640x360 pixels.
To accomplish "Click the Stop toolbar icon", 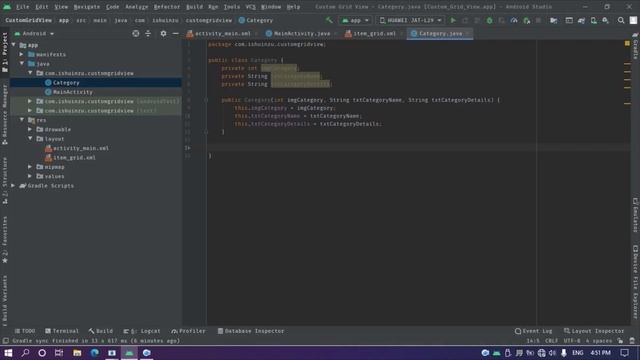I will coord(538,20).
